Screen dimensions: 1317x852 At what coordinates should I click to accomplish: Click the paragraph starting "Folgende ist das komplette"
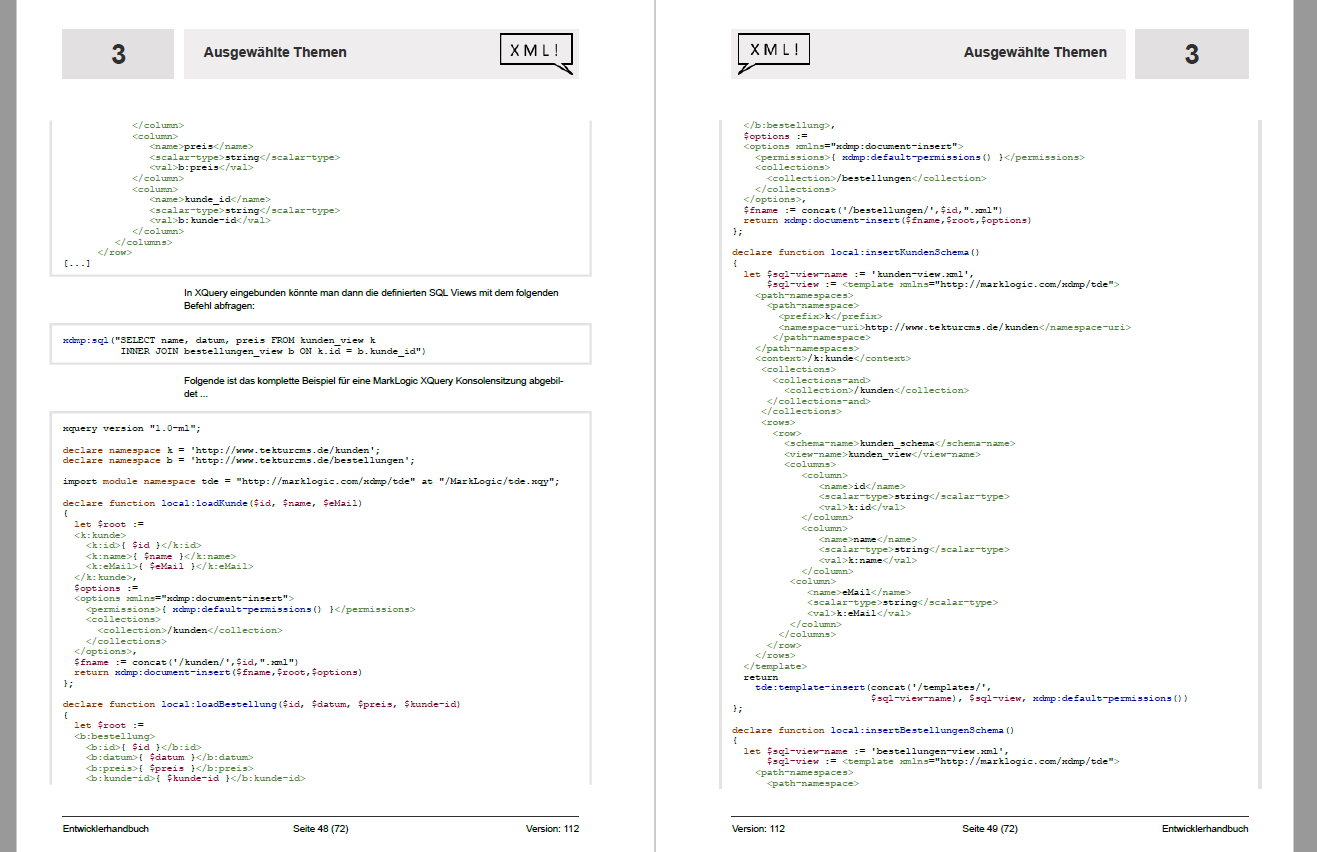(x=370, y=387)
